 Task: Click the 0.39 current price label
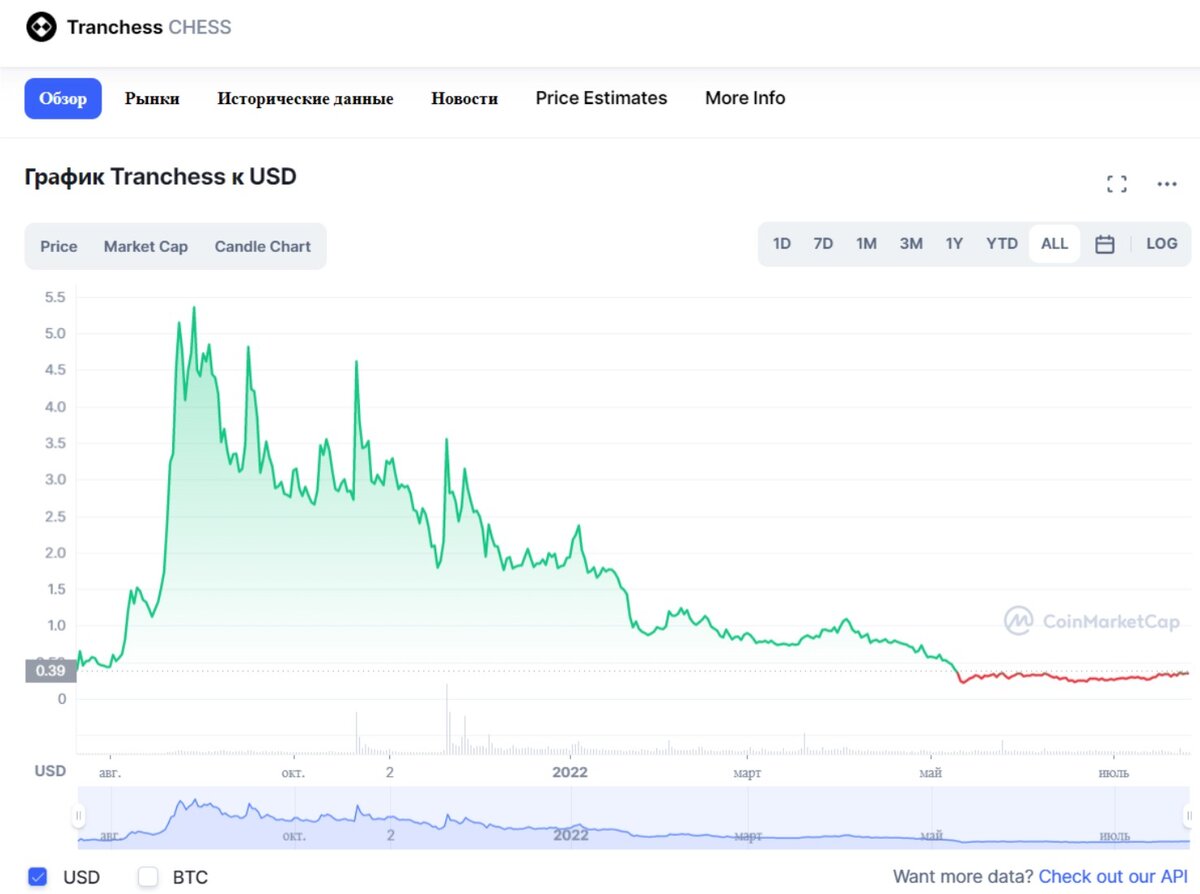click(50, 671)
